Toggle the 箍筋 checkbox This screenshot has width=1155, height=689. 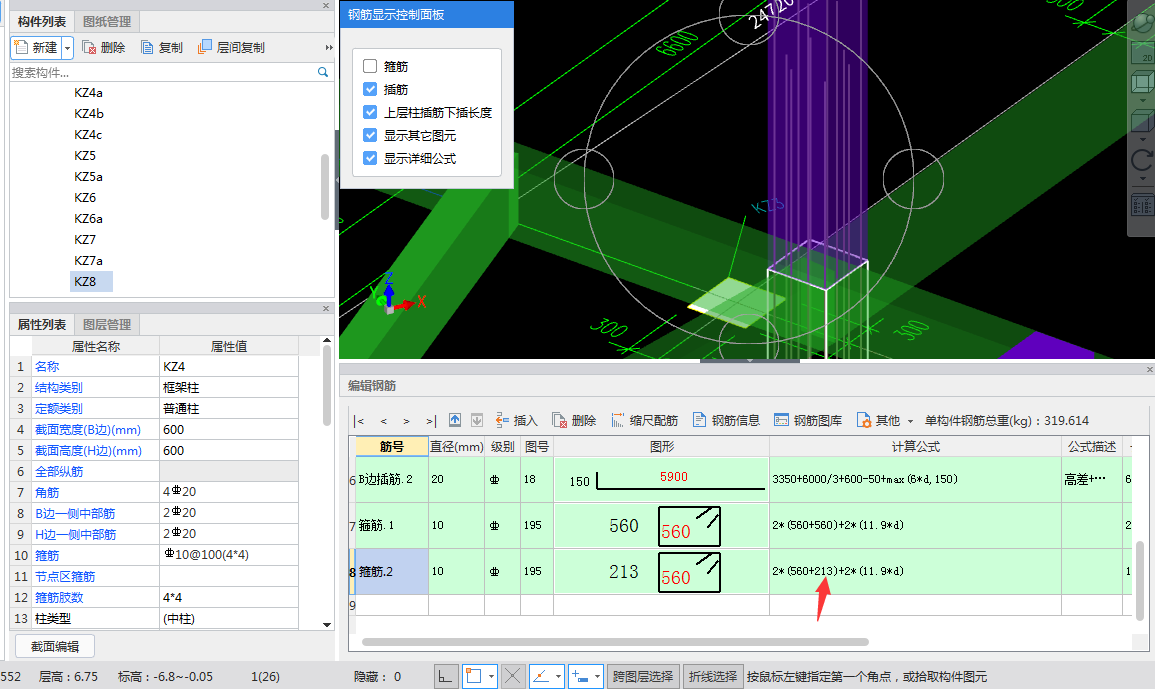pyautogui.click(x=370, y=66)
